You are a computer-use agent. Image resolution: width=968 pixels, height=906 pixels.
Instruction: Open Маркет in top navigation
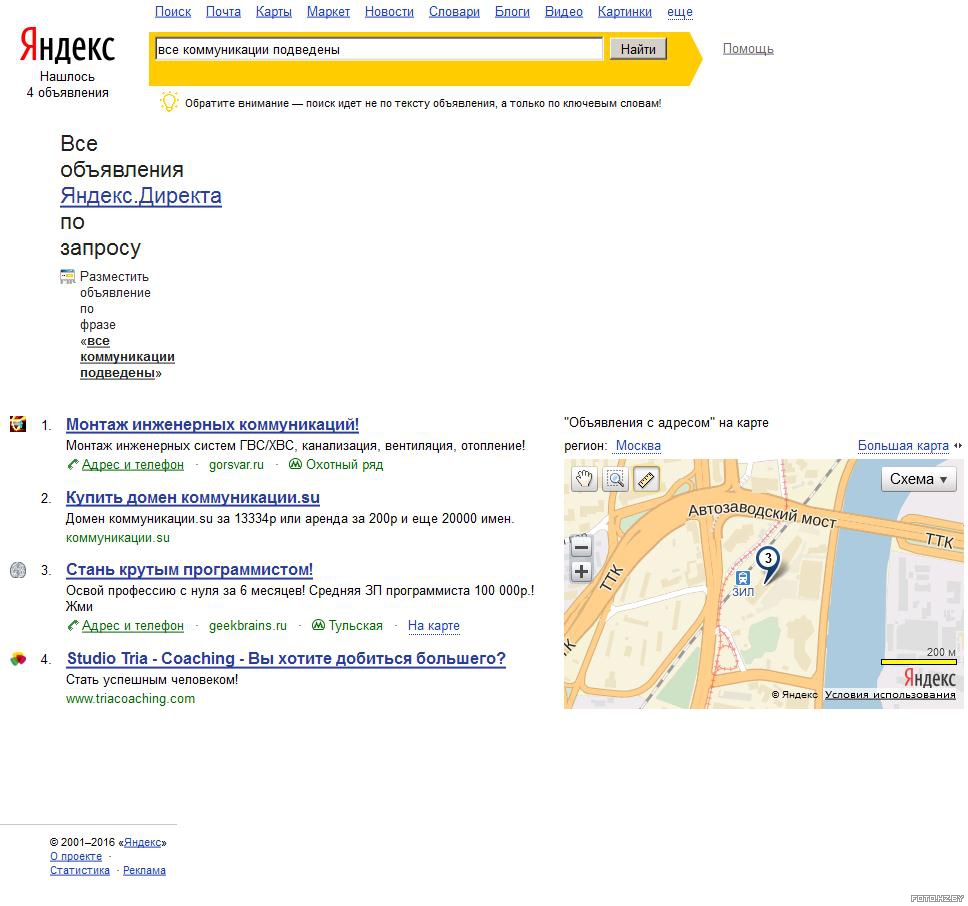pos(328,12)
